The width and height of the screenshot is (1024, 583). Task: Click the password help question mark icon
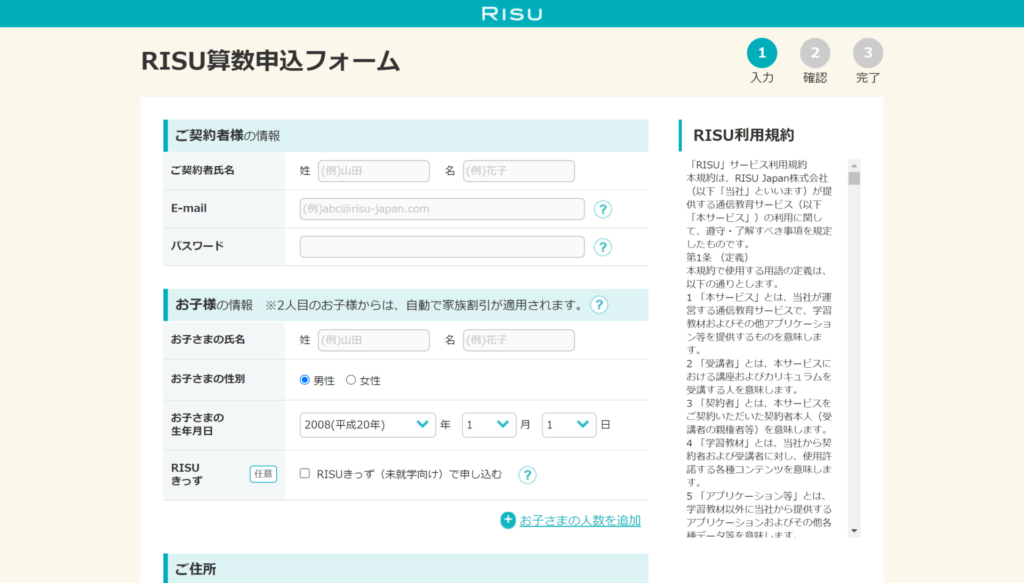(x=602, y=247)
